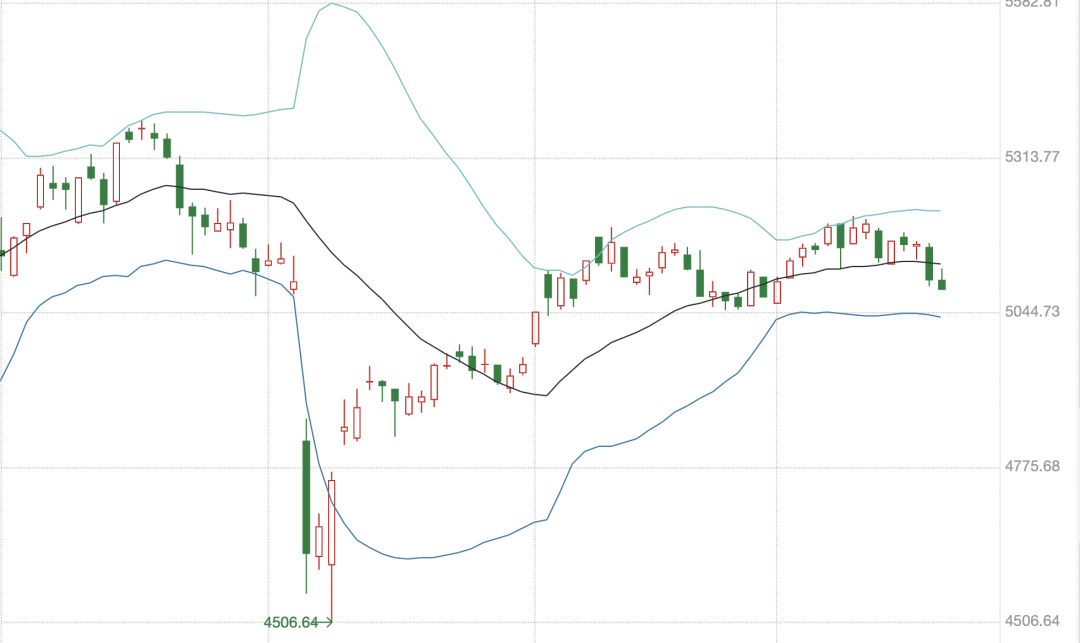
Task: Click the red hollow candle just below the 5044.73 gridline
Action: tap(535, 328)
